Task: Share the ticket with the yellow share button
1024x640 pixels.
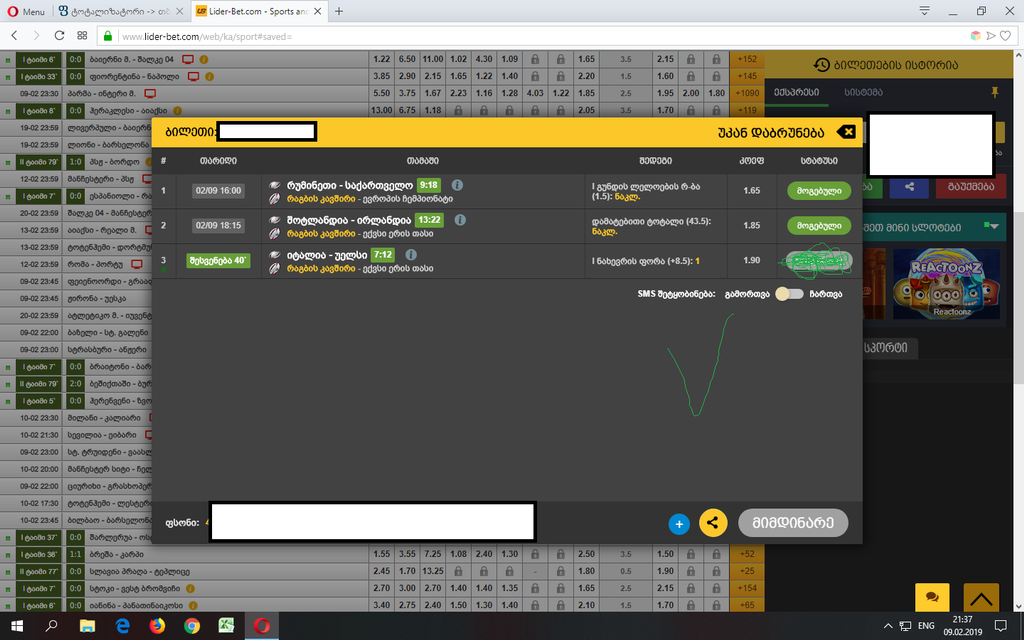Action: pyautogui.click(x=713, y=522)
